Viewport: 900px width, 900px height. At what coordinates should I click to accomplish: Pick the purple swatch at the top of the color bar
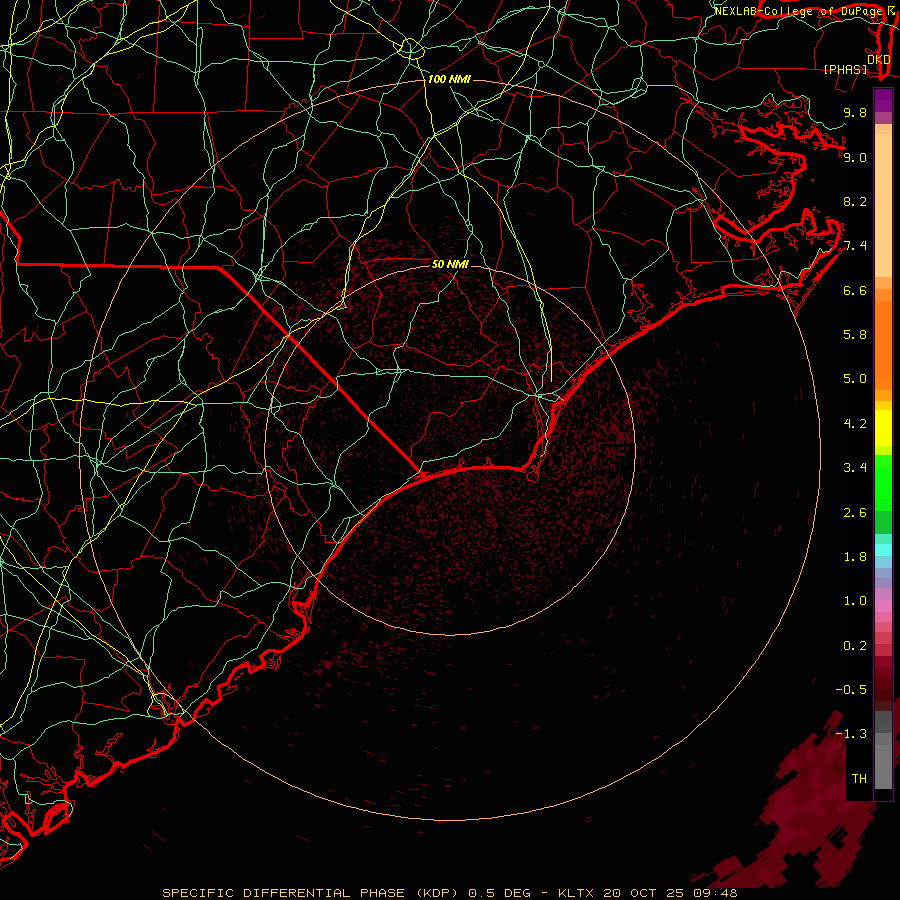883,100
